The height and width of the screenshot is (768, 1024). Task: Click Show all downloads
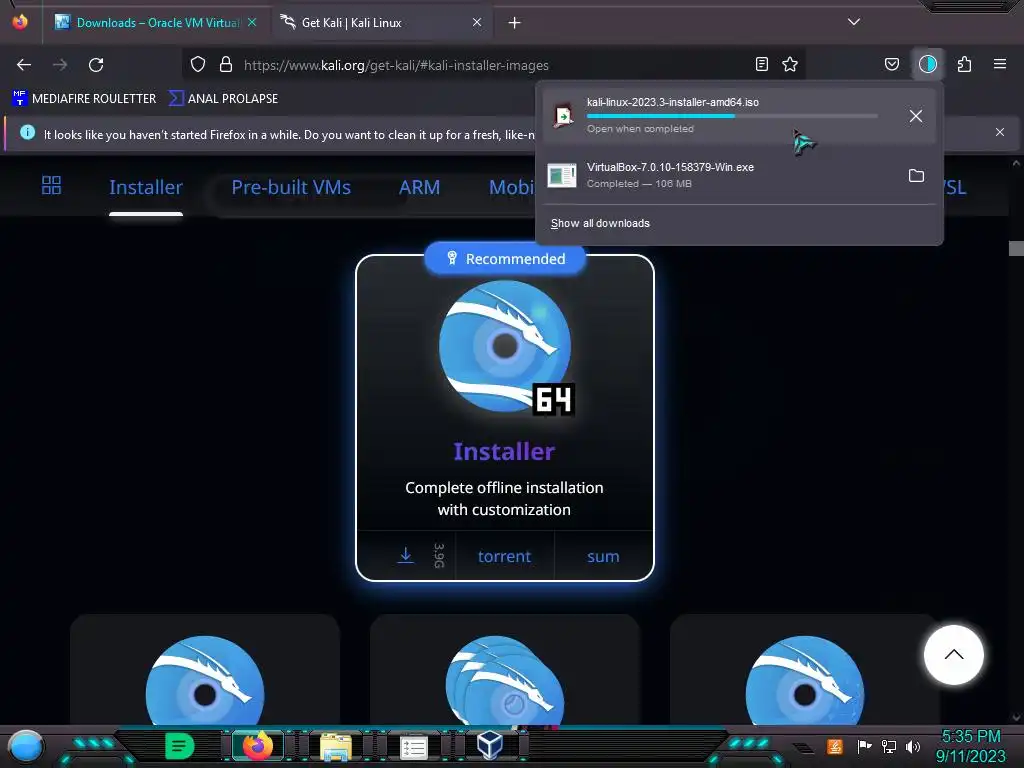coord(600,223)
